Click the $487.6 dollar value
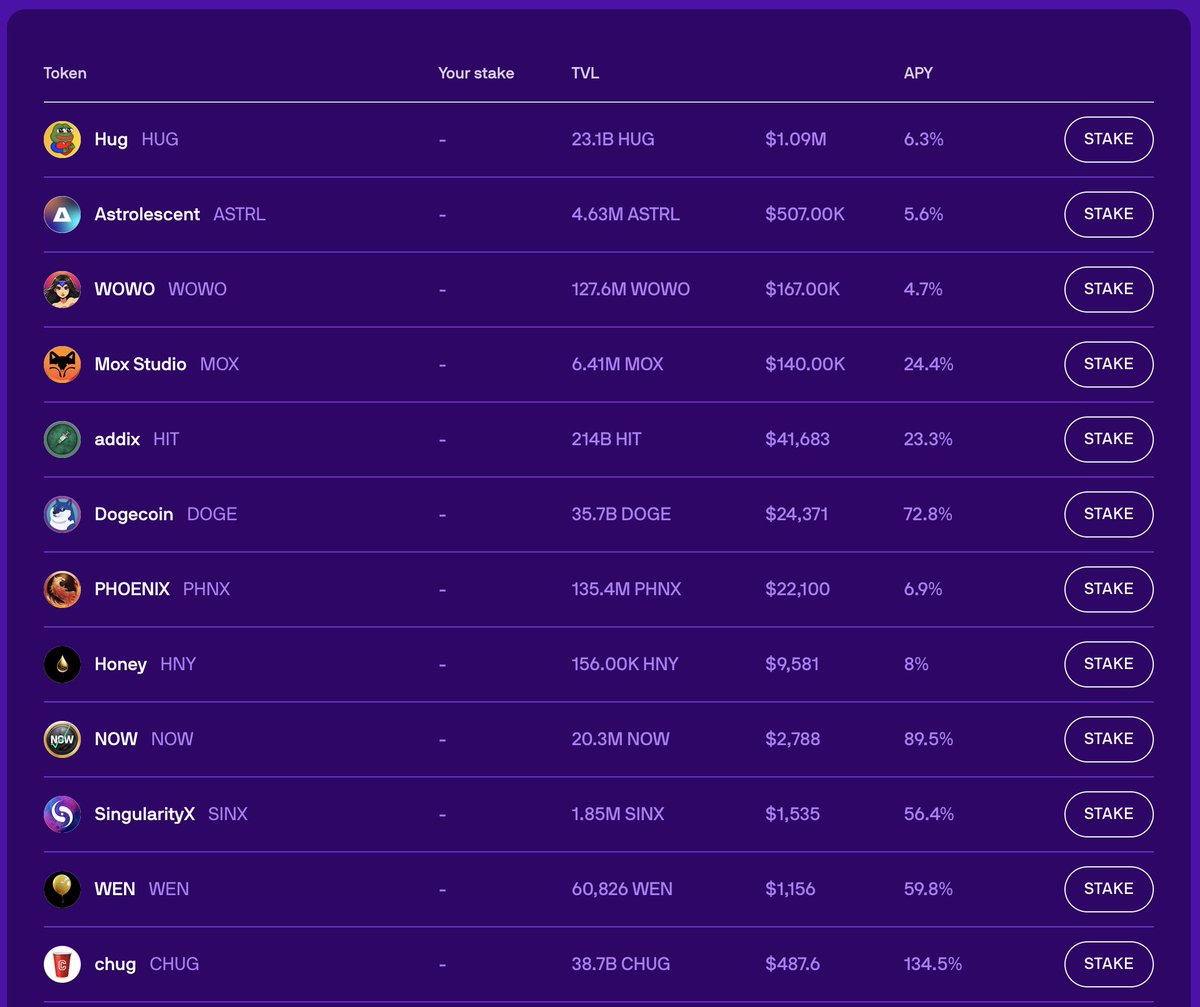This screenshot has height=1007, width=1200. coord(793,964)
